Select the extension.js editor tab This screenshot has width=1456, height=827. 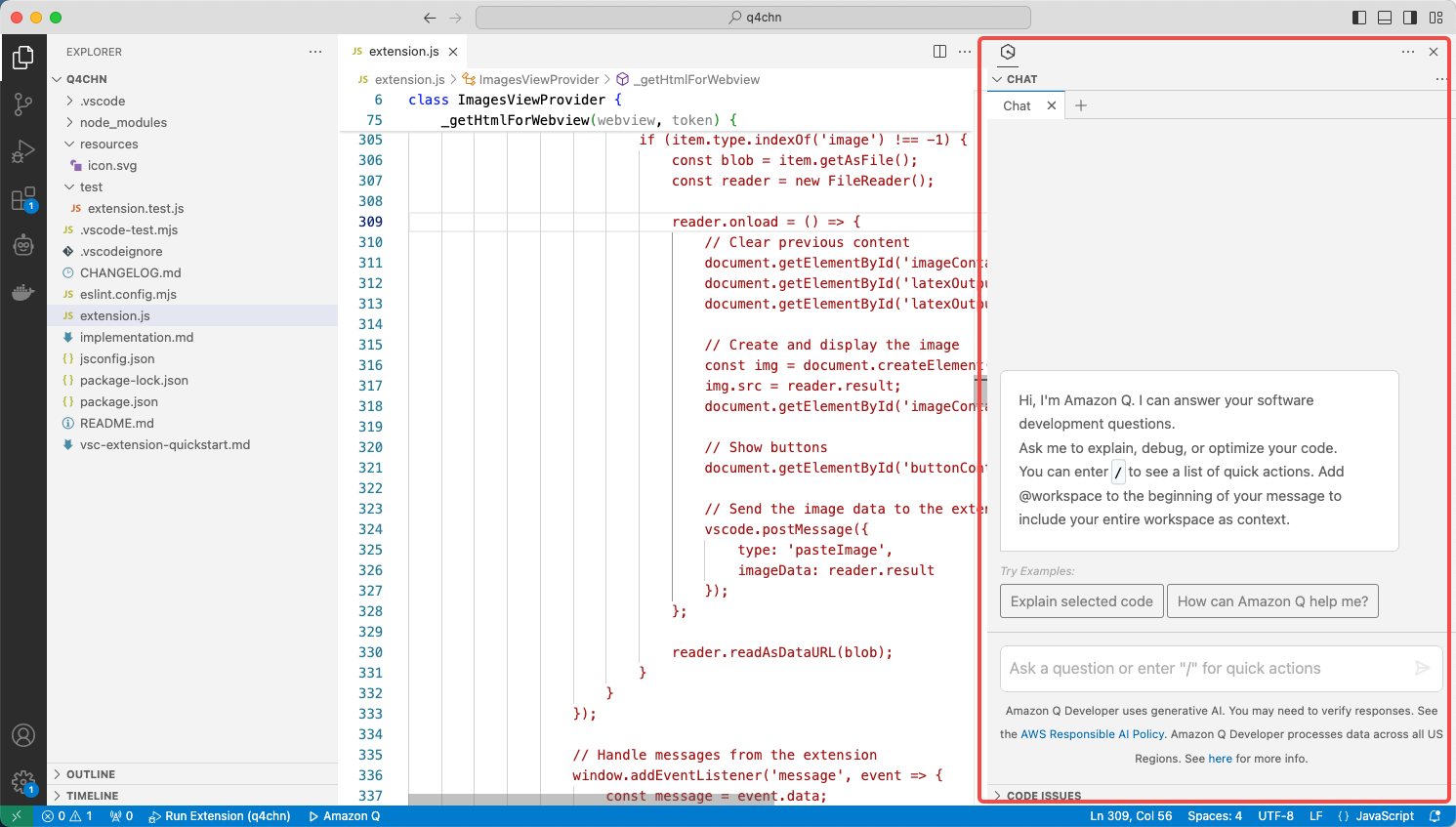pos(404,52)
